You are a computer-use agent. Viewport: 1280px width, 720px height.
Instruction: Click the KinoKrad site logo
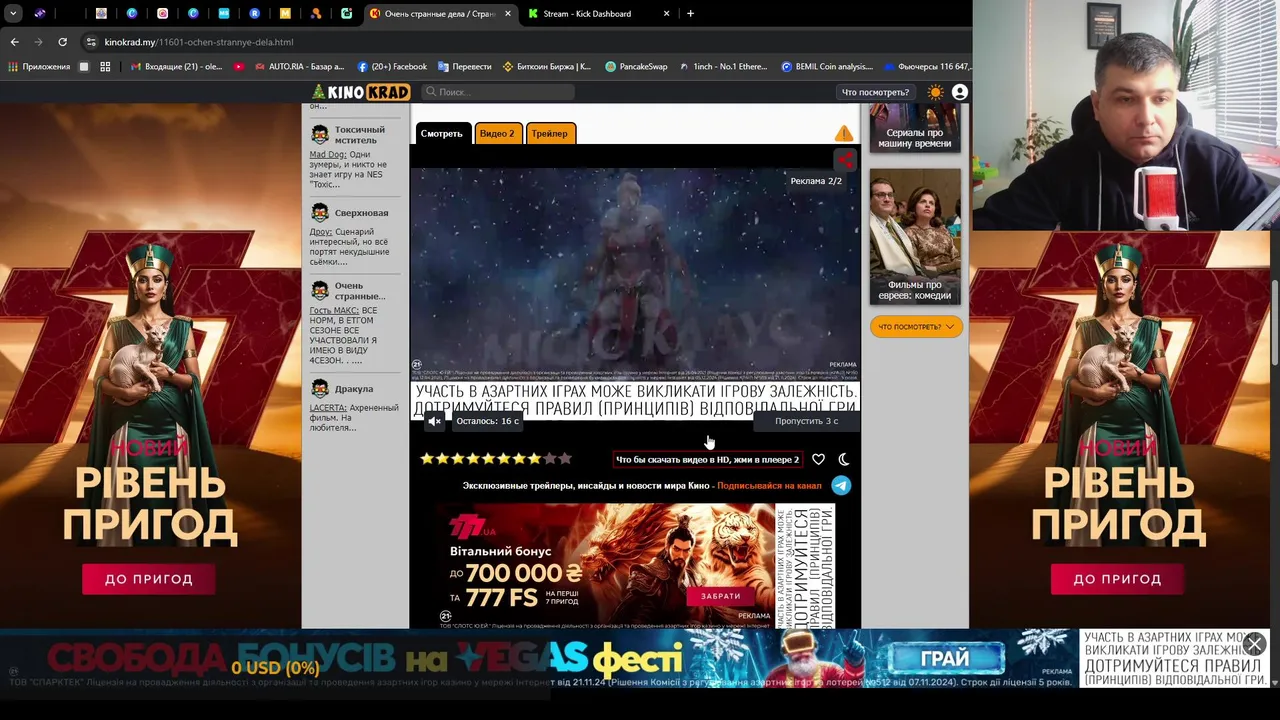coord(360,92)
